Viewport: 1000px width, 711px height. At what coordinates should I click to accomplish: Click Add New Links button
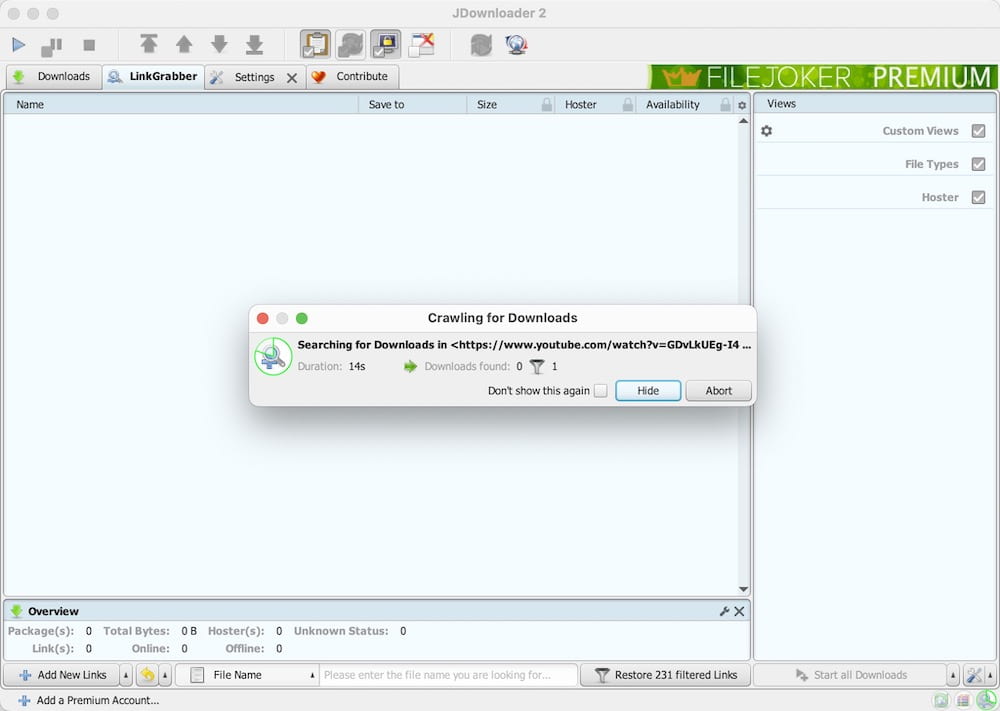coord(62,675)
